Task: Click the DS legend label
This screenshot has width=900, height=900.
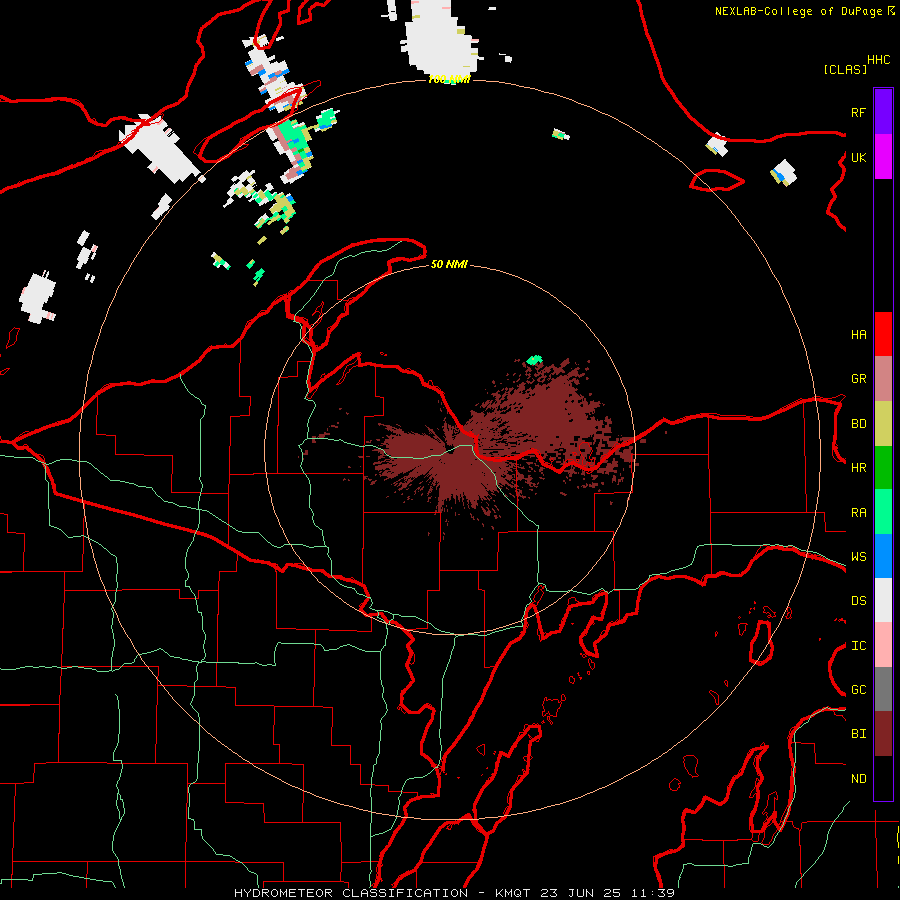Action: click(858, 601)
